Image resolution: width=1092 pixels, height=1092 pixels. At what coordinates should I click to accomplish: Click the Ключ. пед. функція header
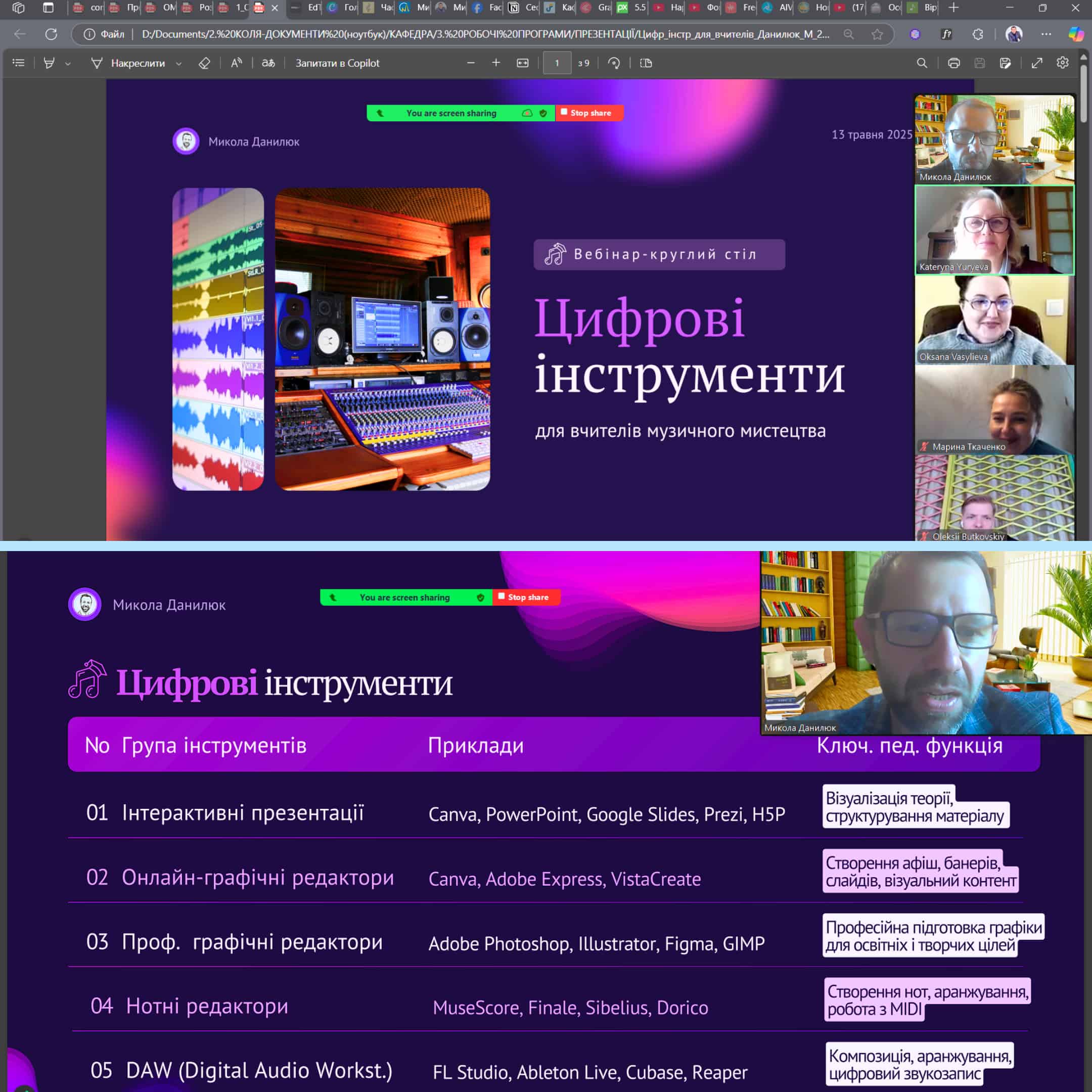pos(909,745)
